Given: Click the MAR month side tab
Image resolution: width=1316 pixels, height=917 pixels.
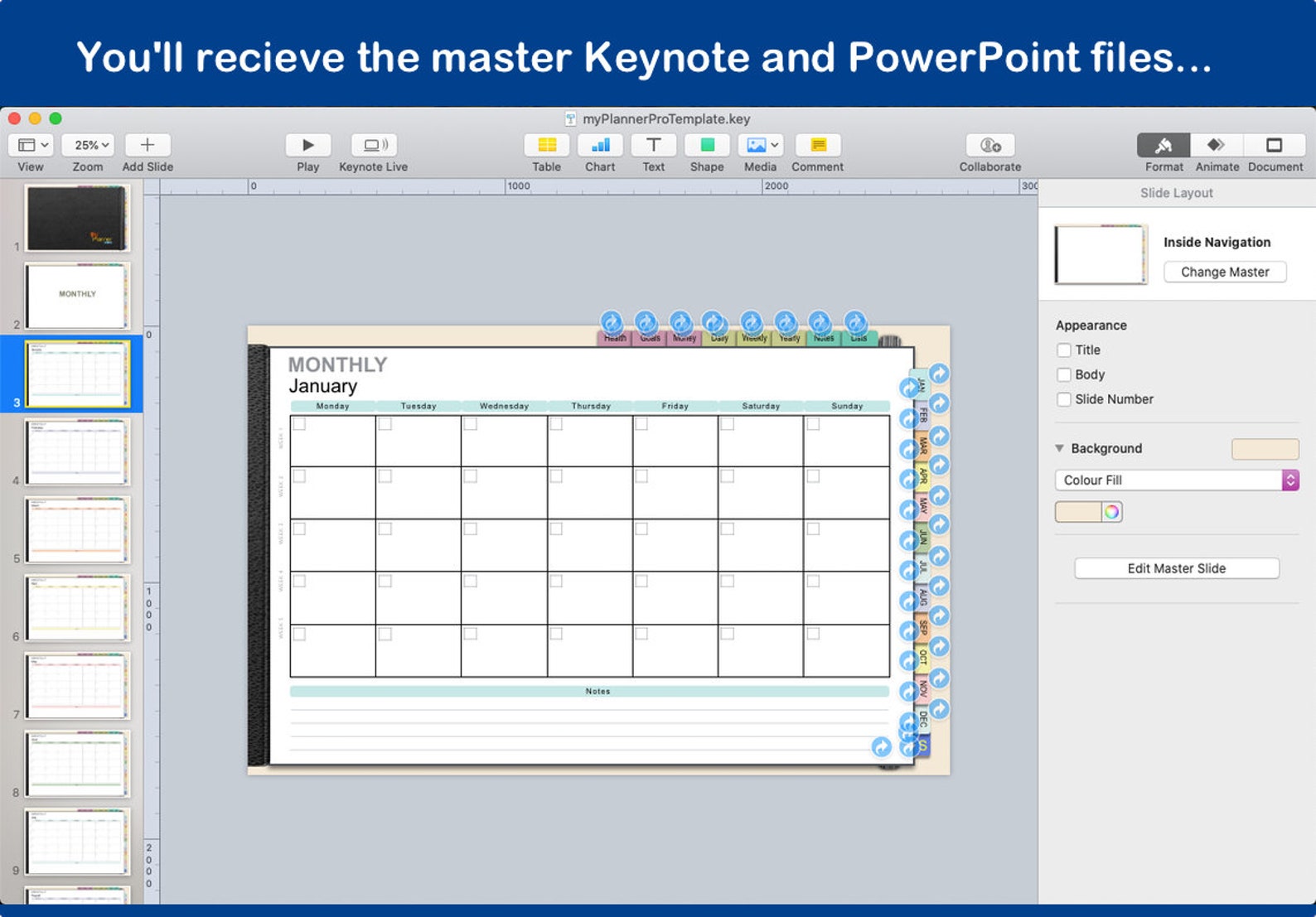Looking at the screenshot, I should pyautogui.click(x=923, y=446).
